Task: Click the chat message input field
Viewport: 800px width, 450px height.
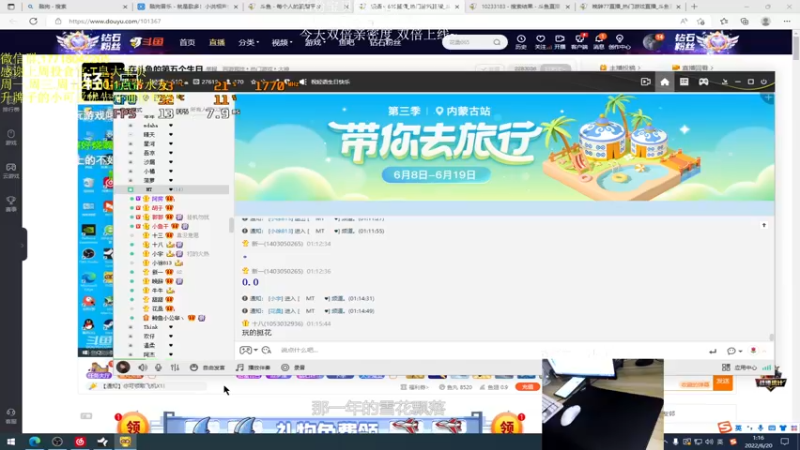Action: (x=490, y=350)
